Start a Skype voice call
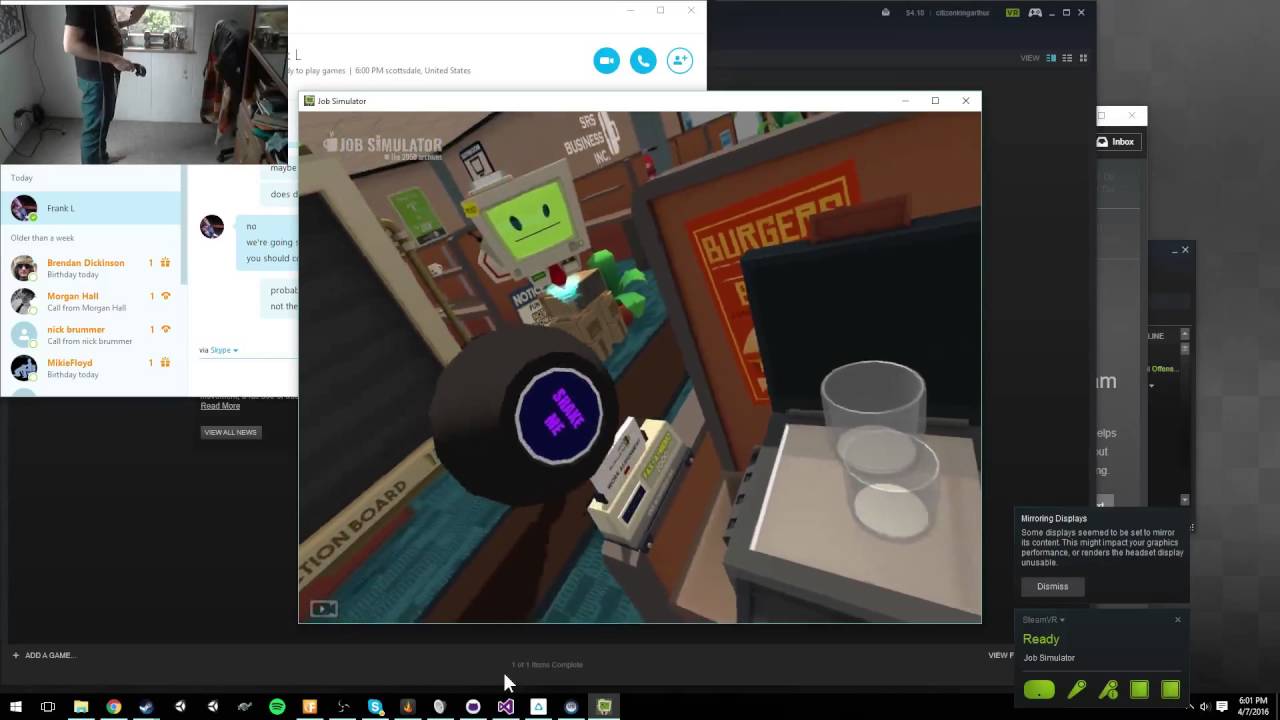 pyautogui.click(x=643, y=60)
